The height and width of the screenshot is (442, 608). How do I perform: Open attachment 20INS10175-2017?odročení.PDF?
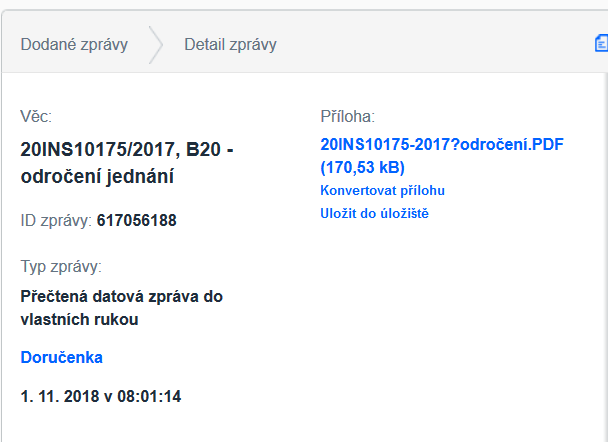pos(442,145)
